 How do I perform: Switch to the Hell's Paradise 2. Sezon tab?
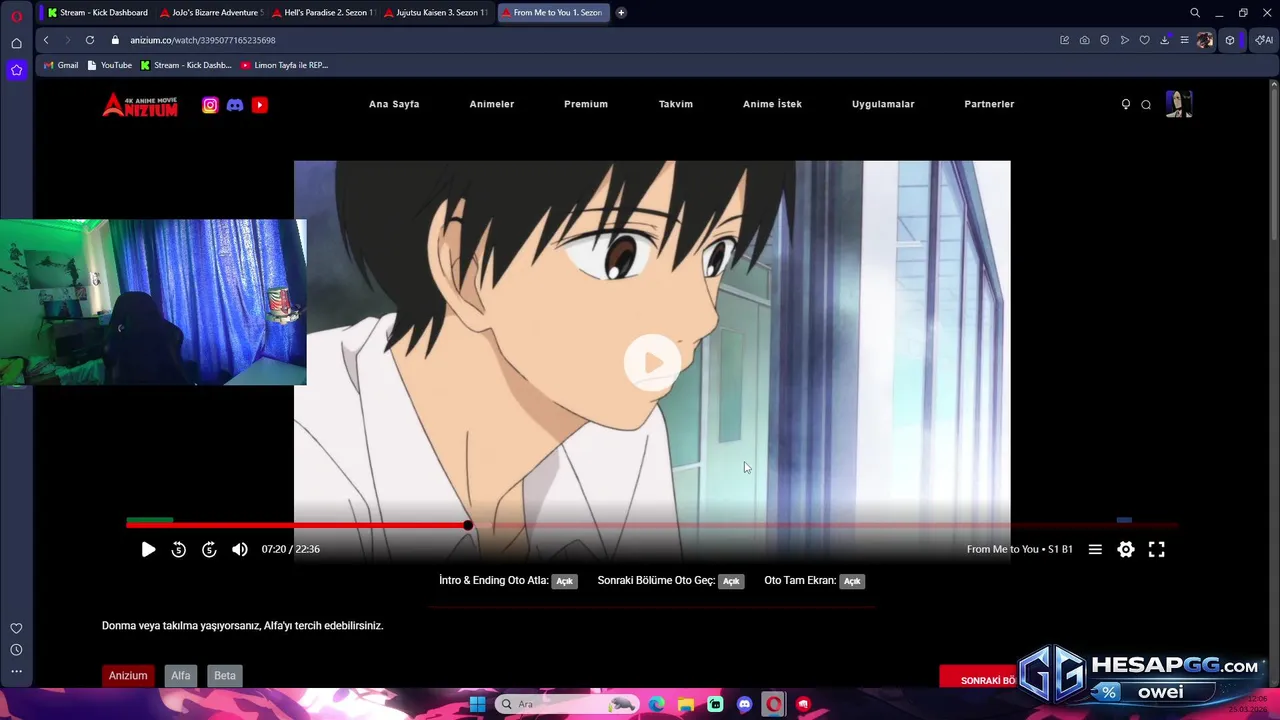(x=323, y=13)
